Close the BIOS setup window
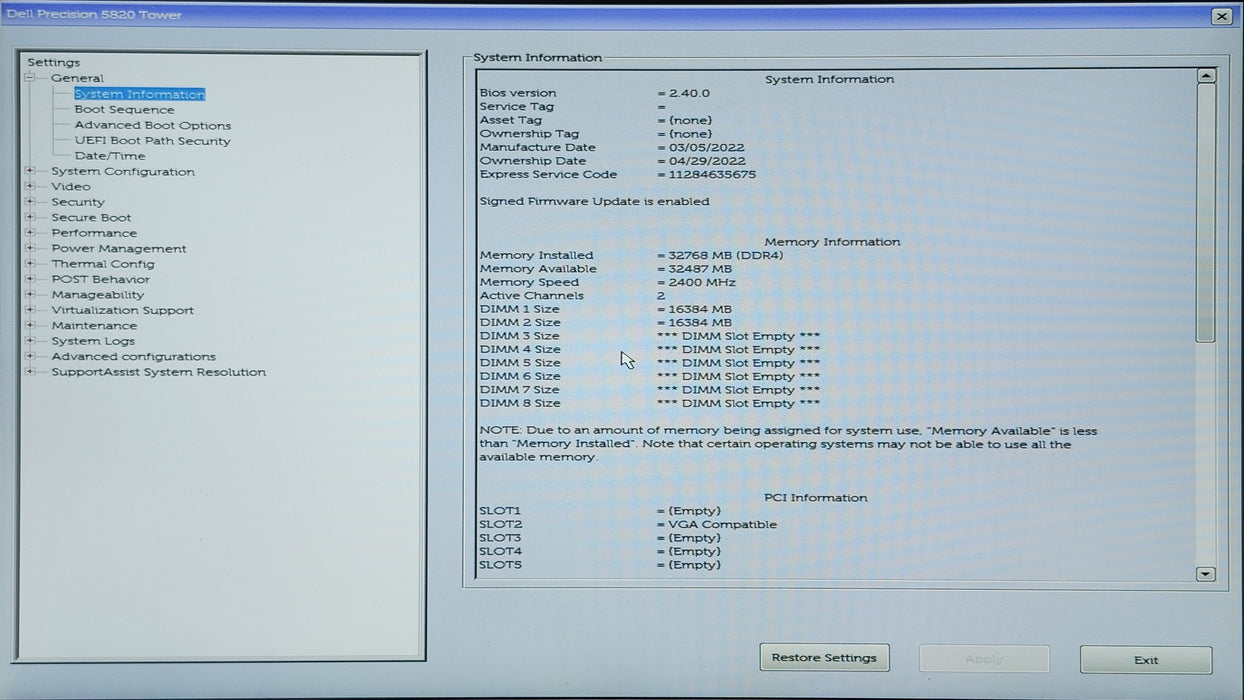The width and height of the screenshot is (1244, 700). point(1221,16)
